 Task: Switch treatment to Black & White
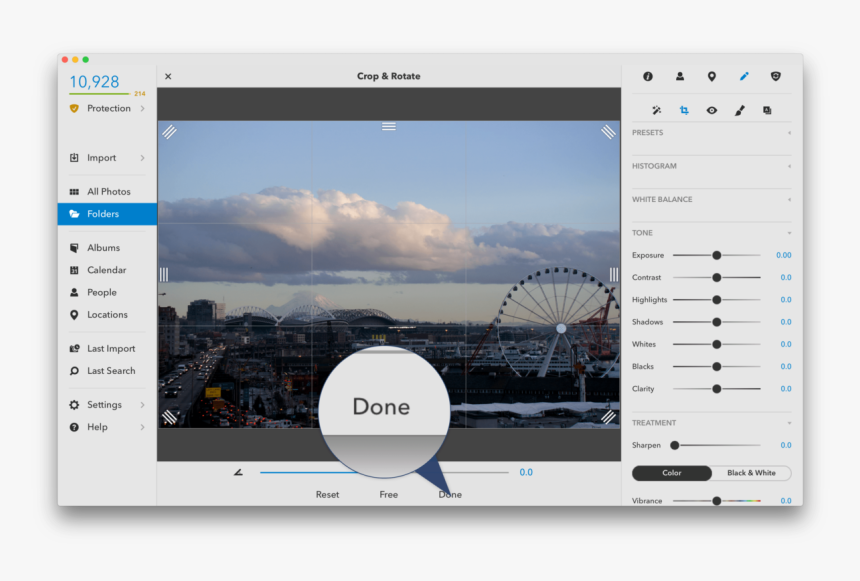(x=751, y=473)
